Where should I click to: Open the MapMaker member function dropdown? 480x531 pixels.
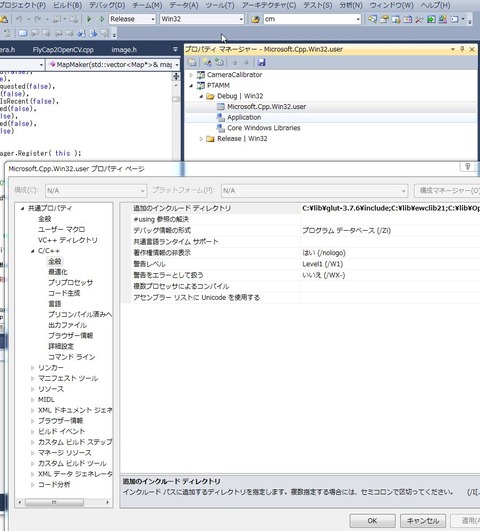[x=177, y=65]
